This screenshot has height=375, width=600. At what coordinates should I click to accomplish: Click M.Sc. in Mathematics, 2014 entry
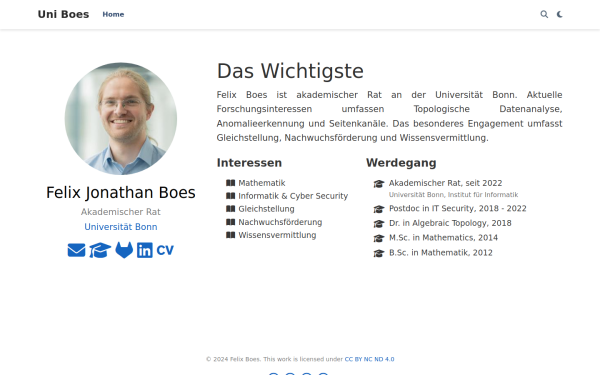pos(443,238)
